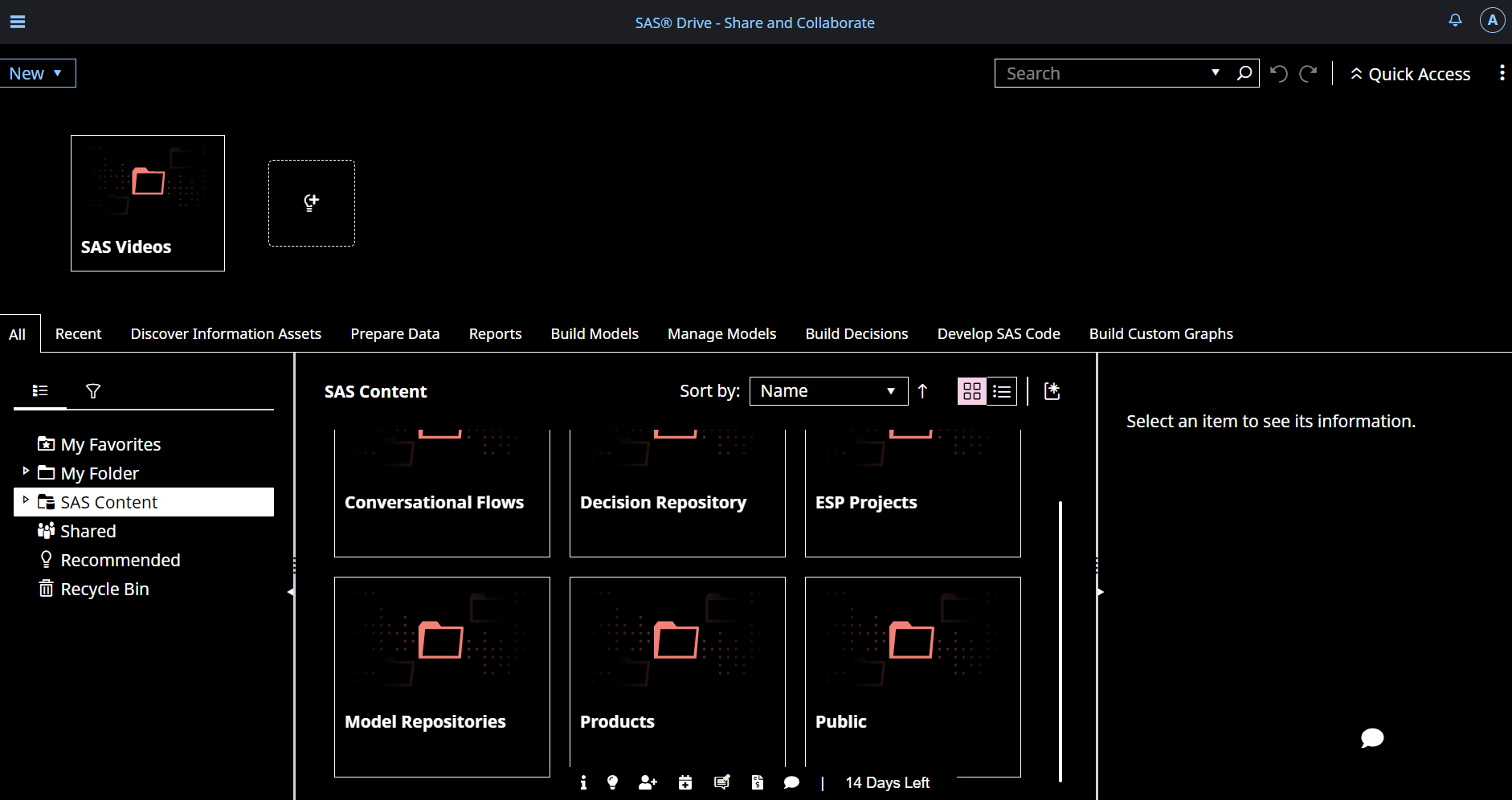This screenshot has width=1512, height=800.
Task: Switch to the Build Decisions tab
Action: pos(856,334)
